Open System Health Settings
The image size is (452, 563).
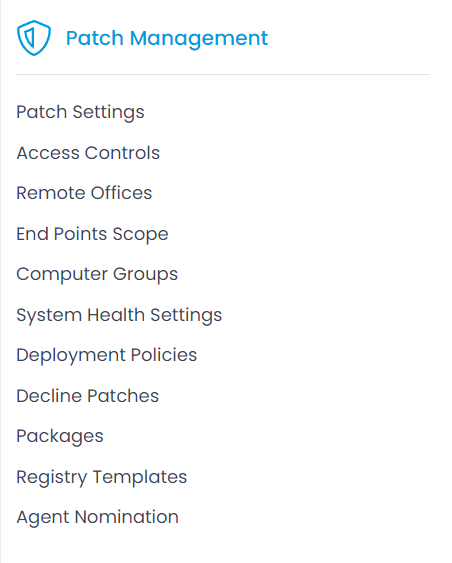(119, 316)
